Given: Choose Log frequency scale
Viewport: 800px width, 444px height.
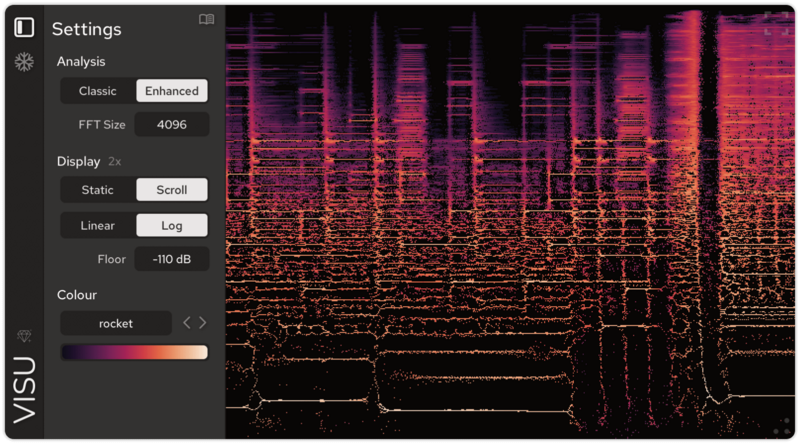Looking at the screenshot, I should point(172,226).
